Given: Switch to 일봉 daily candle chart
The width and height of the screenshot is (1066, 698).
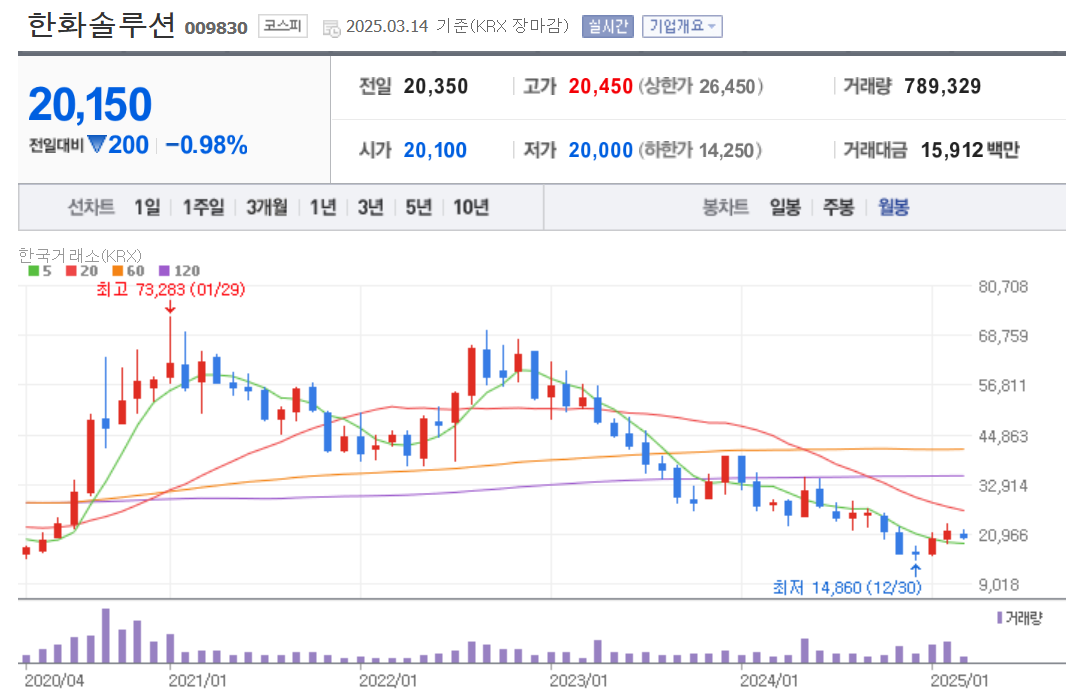Looking at the screenshot, I should [x=785, y=207].
